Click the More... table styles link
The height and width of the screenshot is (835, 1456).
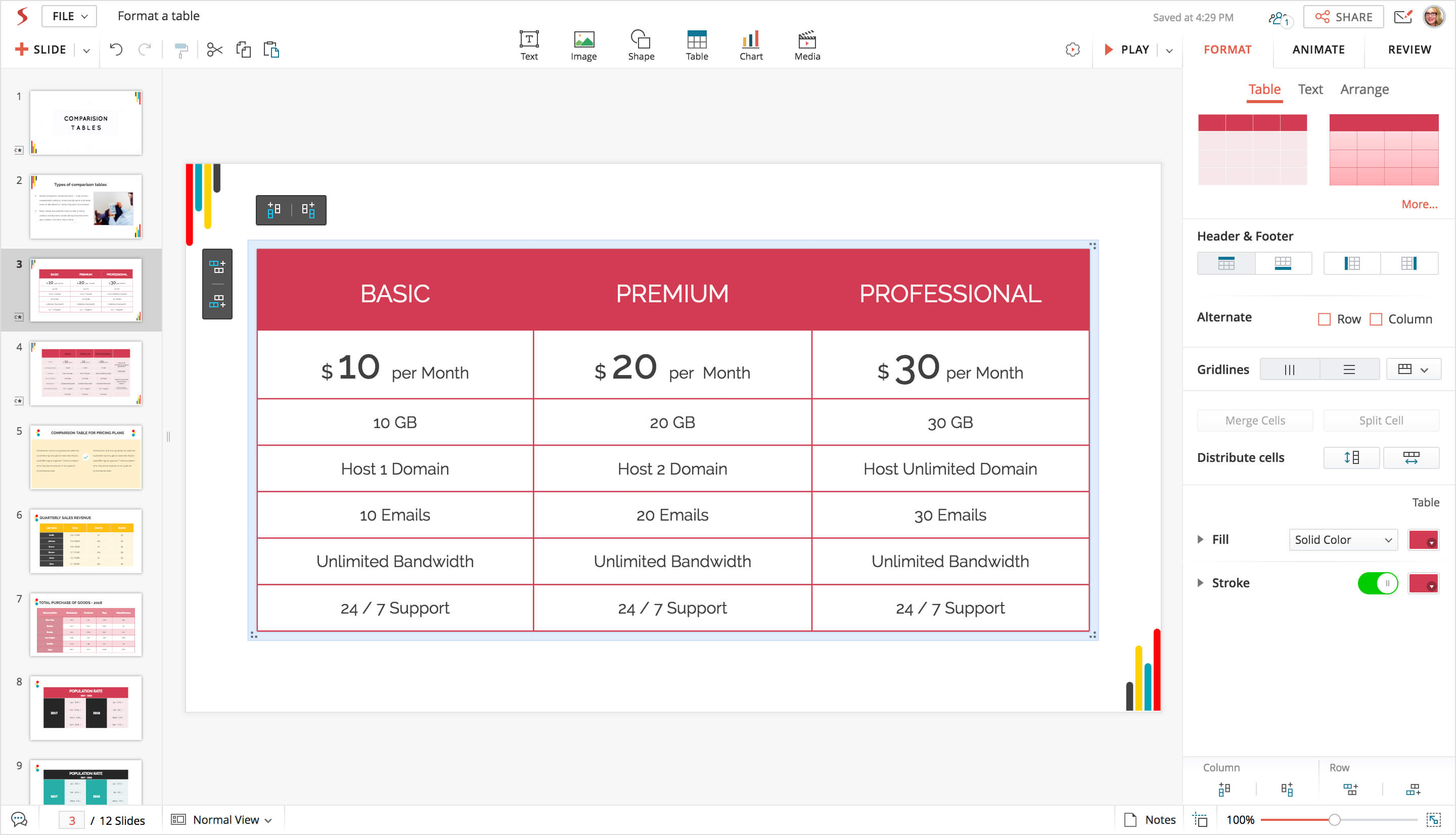(1419, 204)
